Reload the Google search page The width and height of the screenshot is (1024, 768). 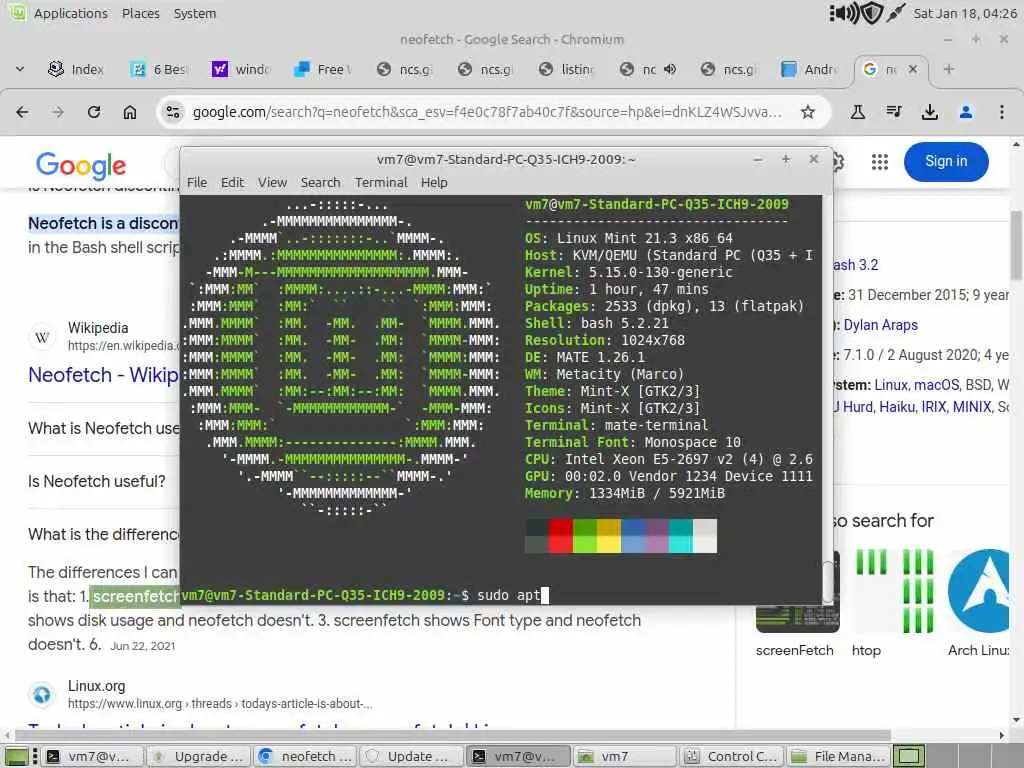(x=94, y=112)
